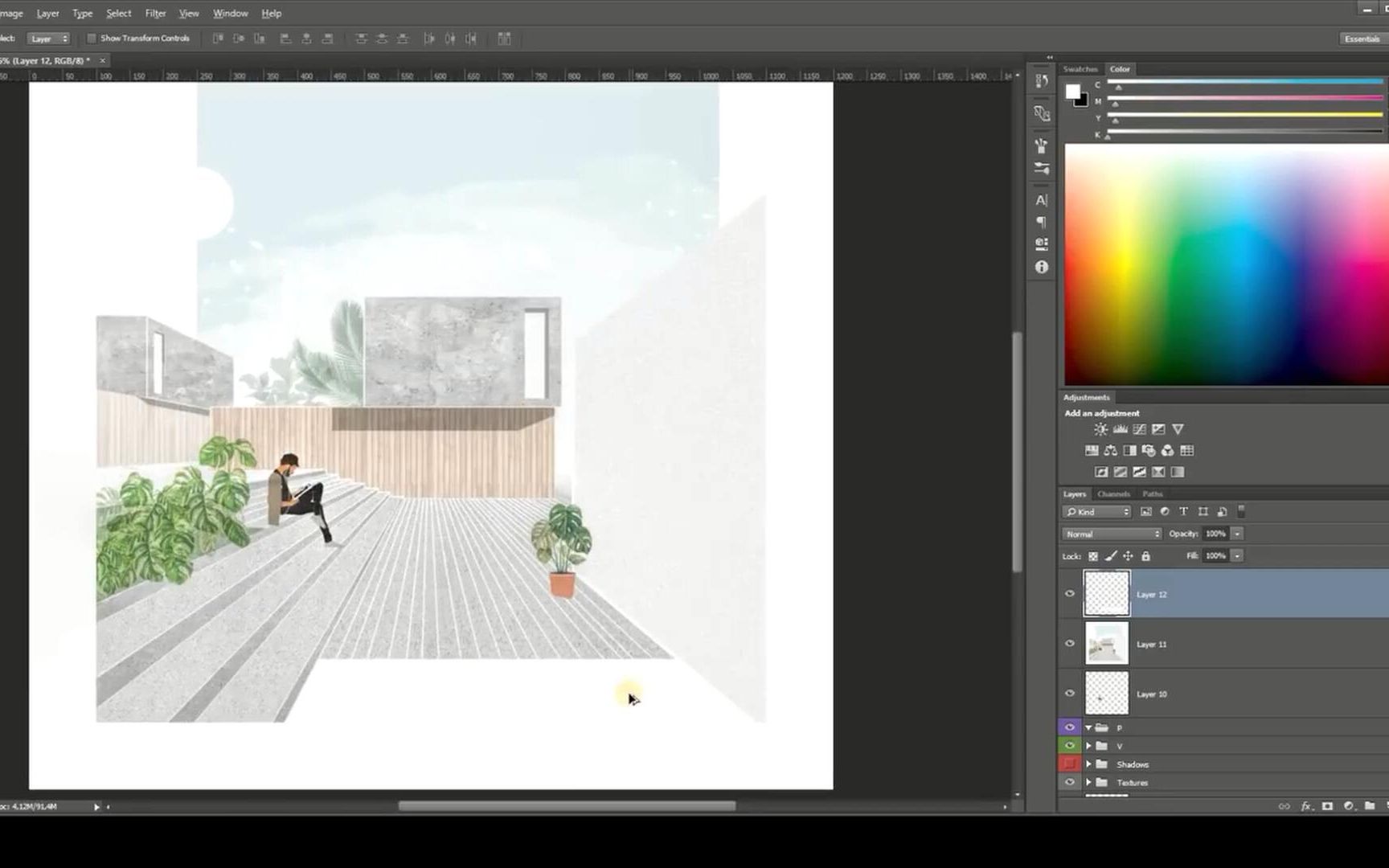Open the Layer menu
The image size is (1389, 868).
47,14
